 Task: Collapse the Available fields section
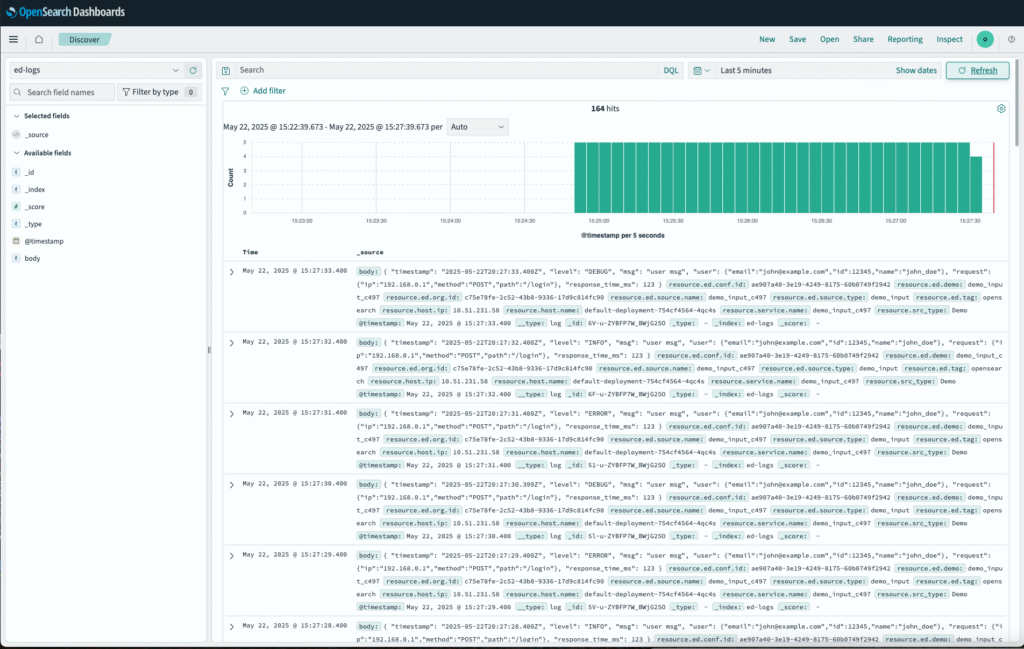(x=16, y=153)
